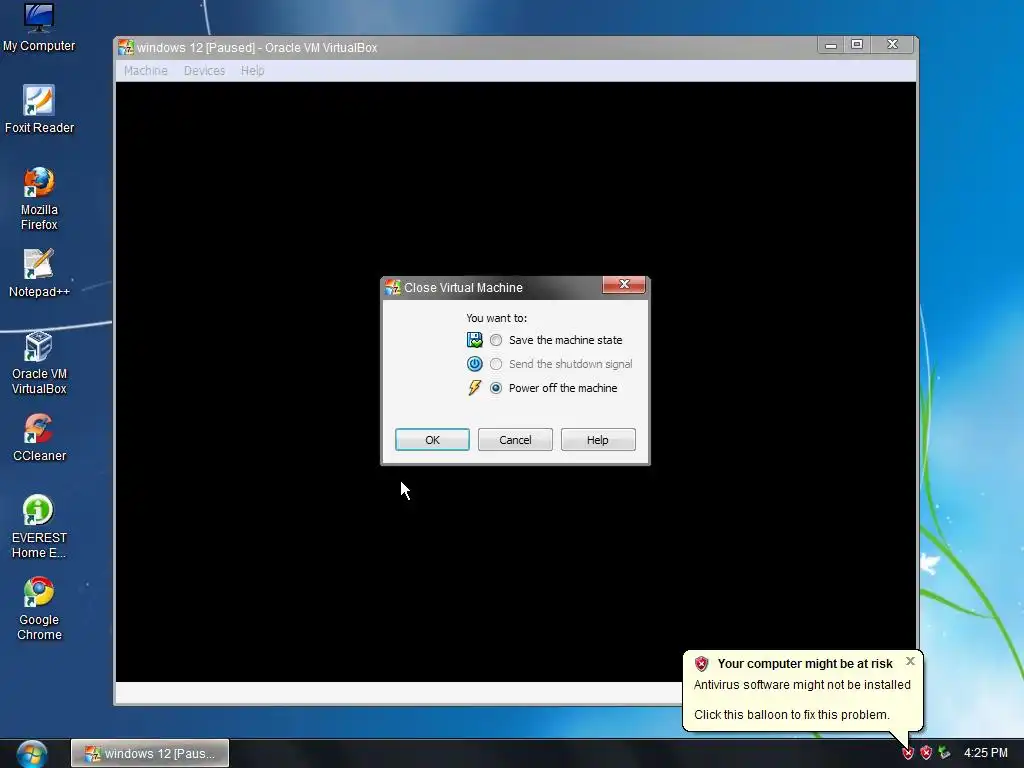The image size is (1024, 768).
Task: Confirm with the OK button
Action: pos(432,440)
